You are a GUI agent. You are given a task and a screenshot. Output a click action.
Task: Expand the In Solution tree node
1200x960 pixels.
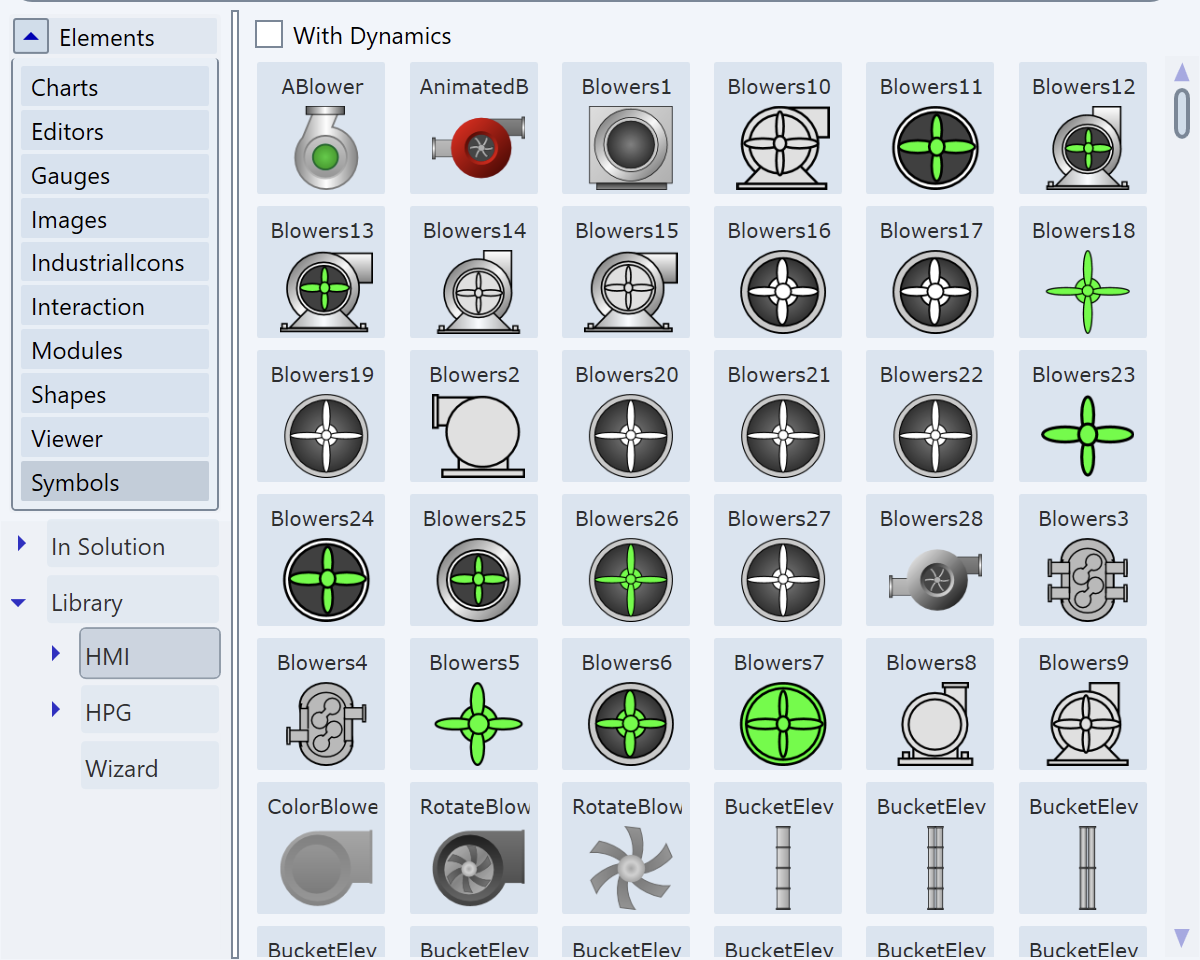coord(22,545)
